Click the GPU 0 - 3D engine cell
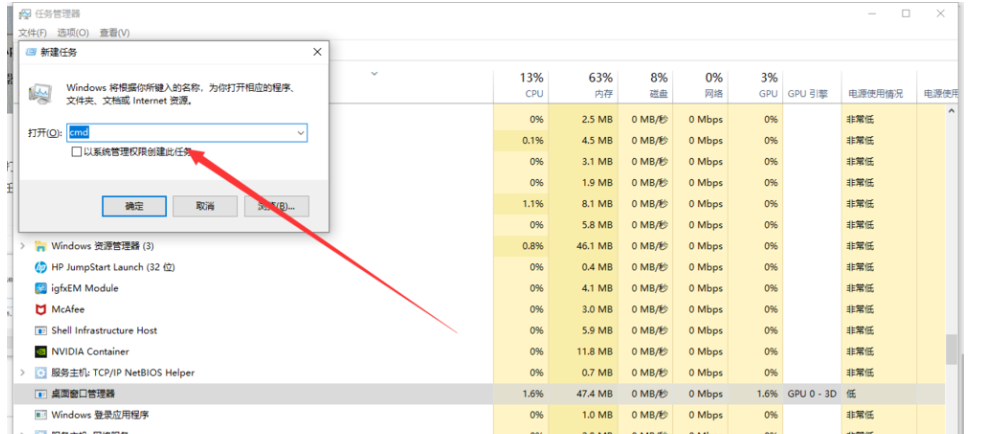The height and width of the screenshot is (434, 981). [x=812, y=394]
